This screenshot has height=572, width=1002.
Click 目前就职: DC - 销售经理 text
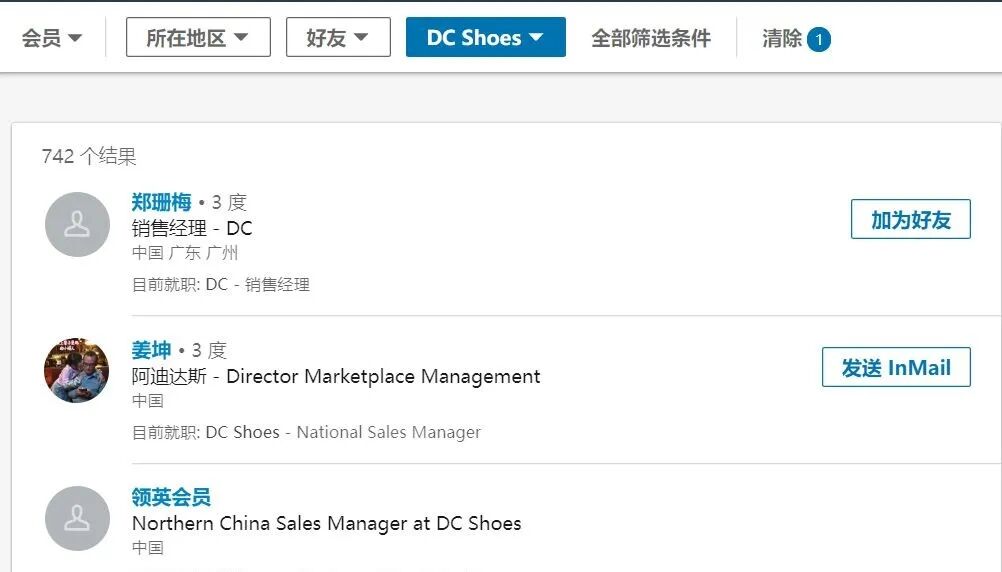220,284
